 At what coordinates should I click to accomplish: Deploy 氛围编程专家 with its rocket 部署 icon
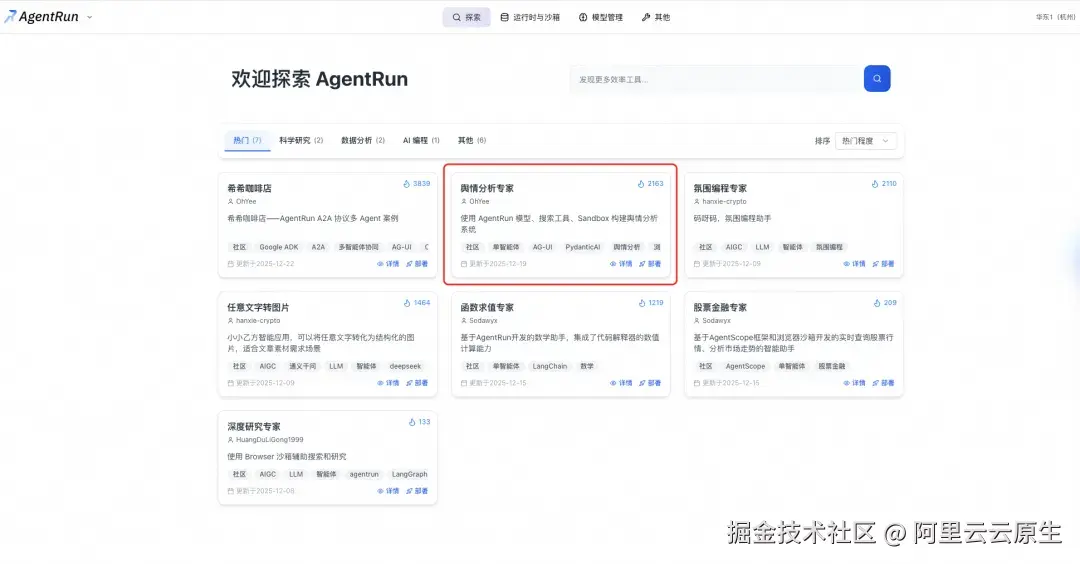click(883, 264)
